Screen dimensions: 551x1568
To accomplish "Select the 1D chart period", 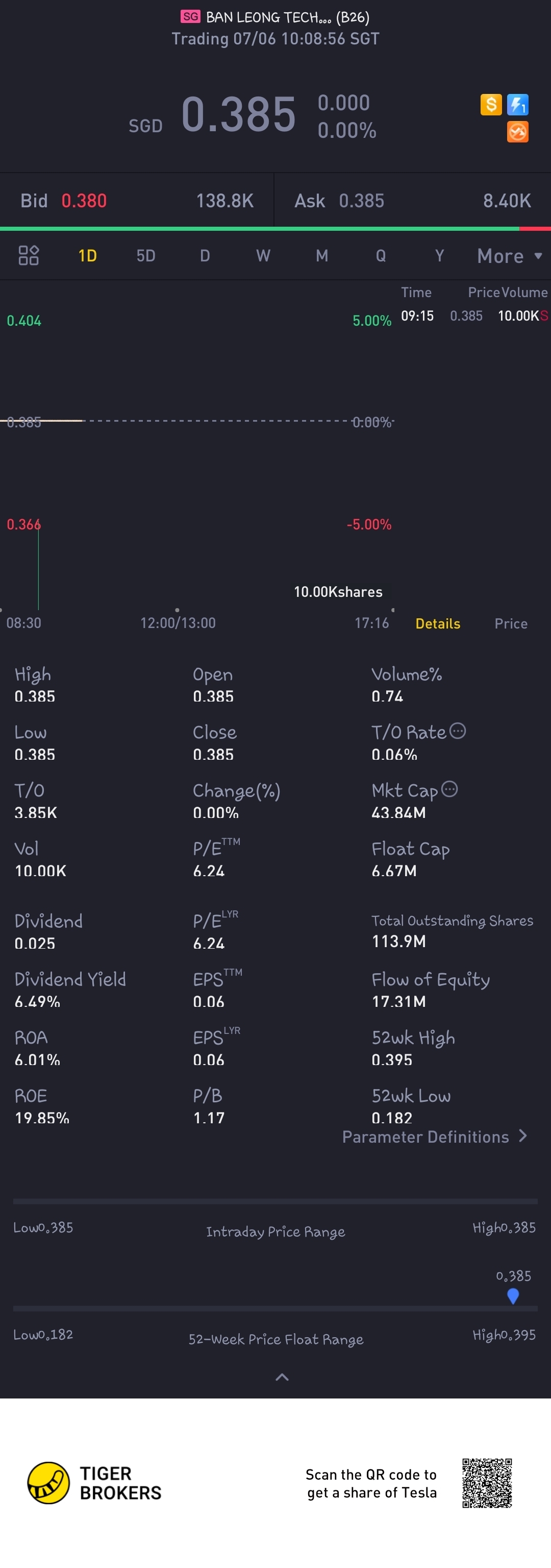I will point(88,256).
